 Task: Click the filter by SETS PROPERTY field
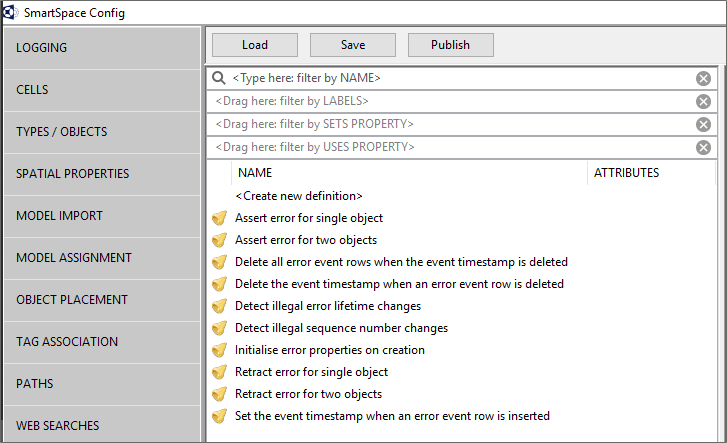point(461,124)
